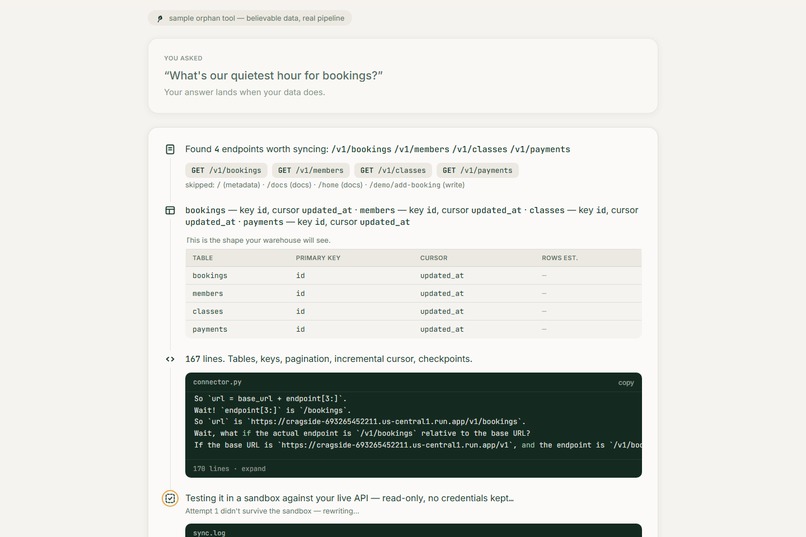Viewport: 806px width, 537px height.
Task: Click the ROWS EST. column header
Action: [559, 258]
